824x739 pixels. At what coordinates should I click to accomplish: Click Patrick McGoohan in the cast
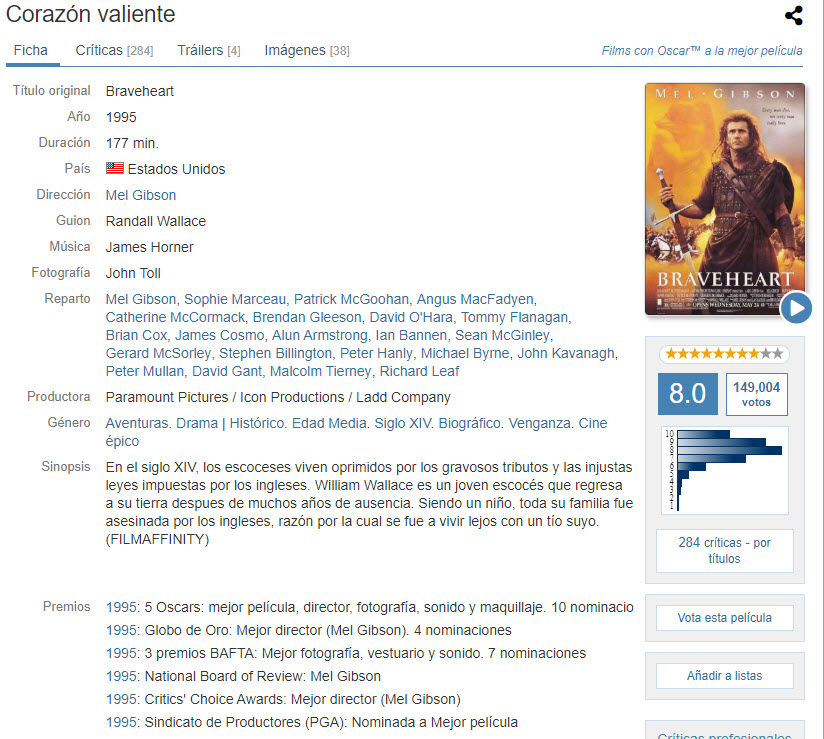(x=351, y=299)
